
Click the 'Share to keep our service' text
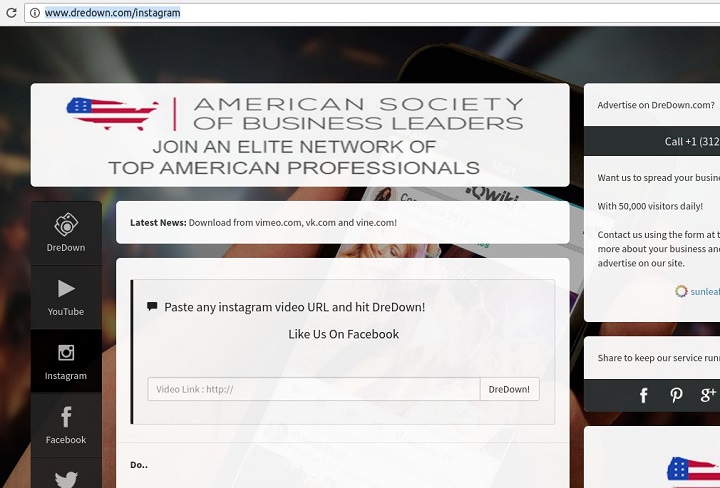(658, 358)
